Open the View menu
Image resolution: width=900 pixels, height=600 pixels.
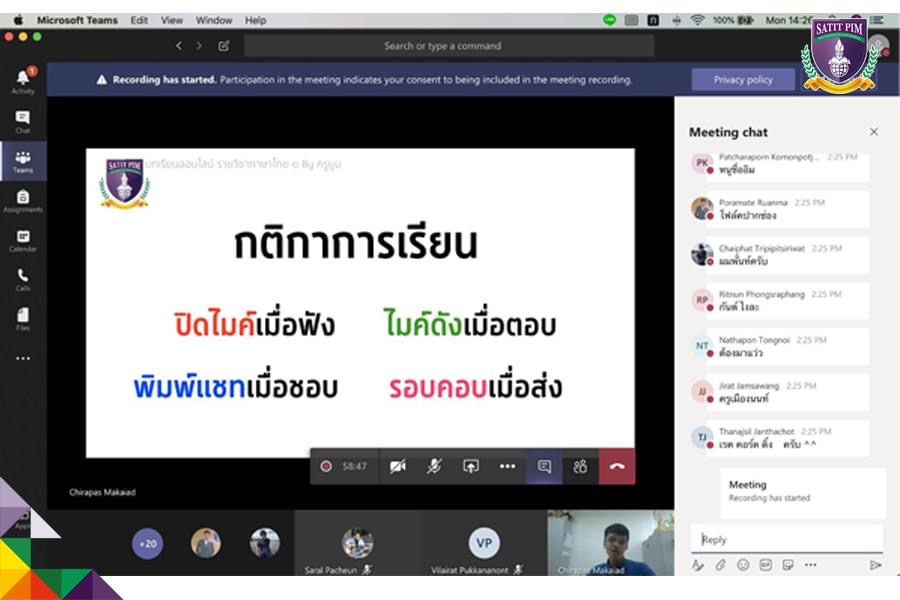(172, 20)
